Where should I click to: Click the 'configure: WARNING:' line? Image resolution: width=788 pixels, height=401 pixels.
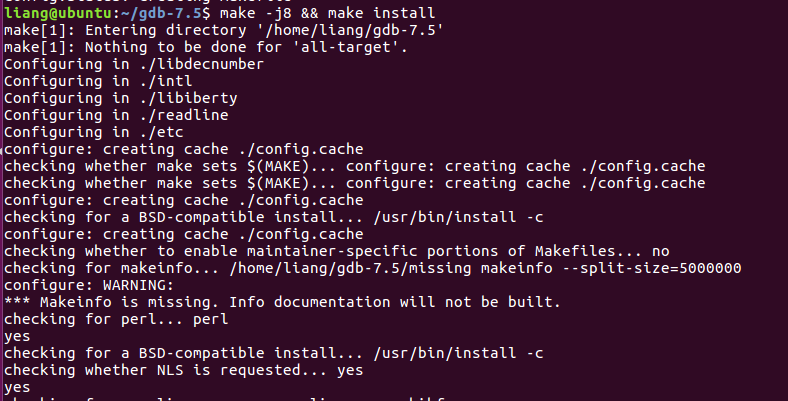point(89,286)
